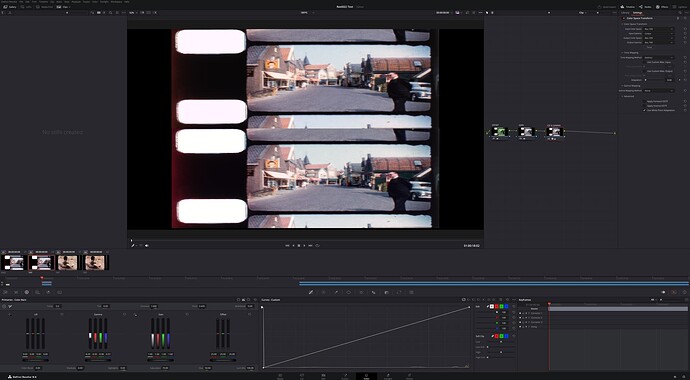Uncheck Use White Point Adaptation
The image size is (690, 380).
click(x=645, y=110)
